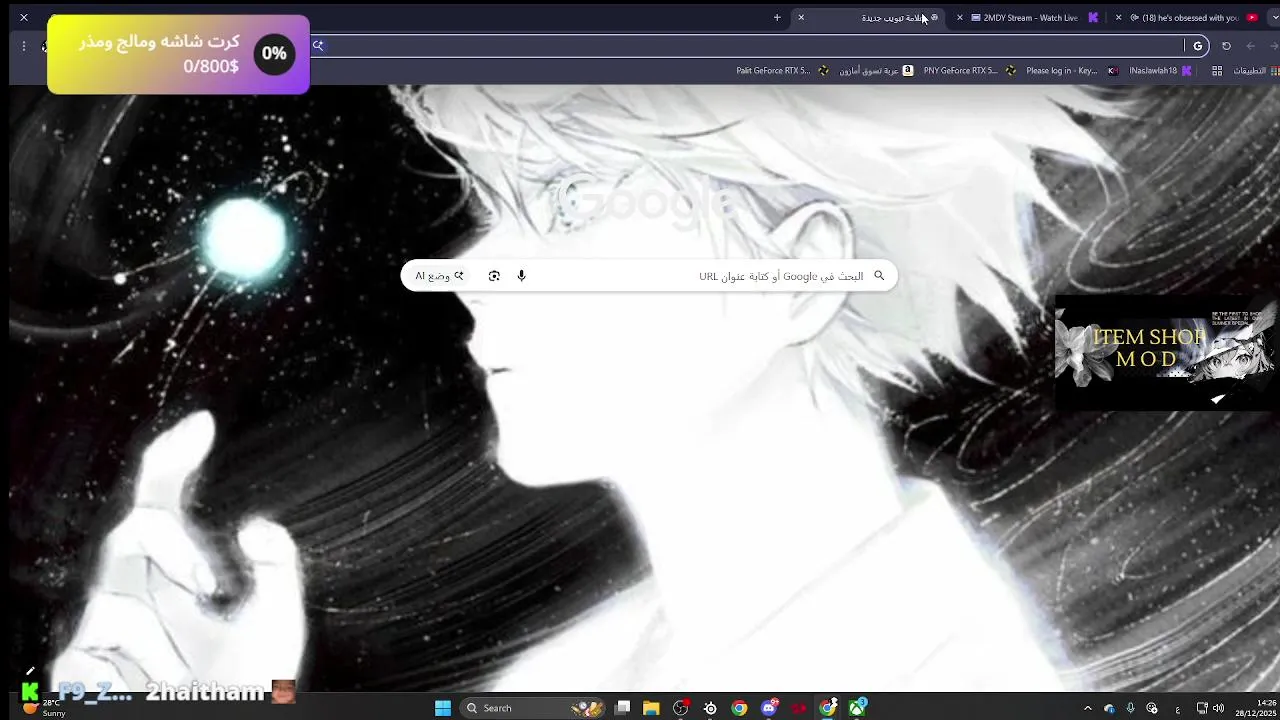
Task: Open OBS Studio taskbar icon
Action: 681,708
